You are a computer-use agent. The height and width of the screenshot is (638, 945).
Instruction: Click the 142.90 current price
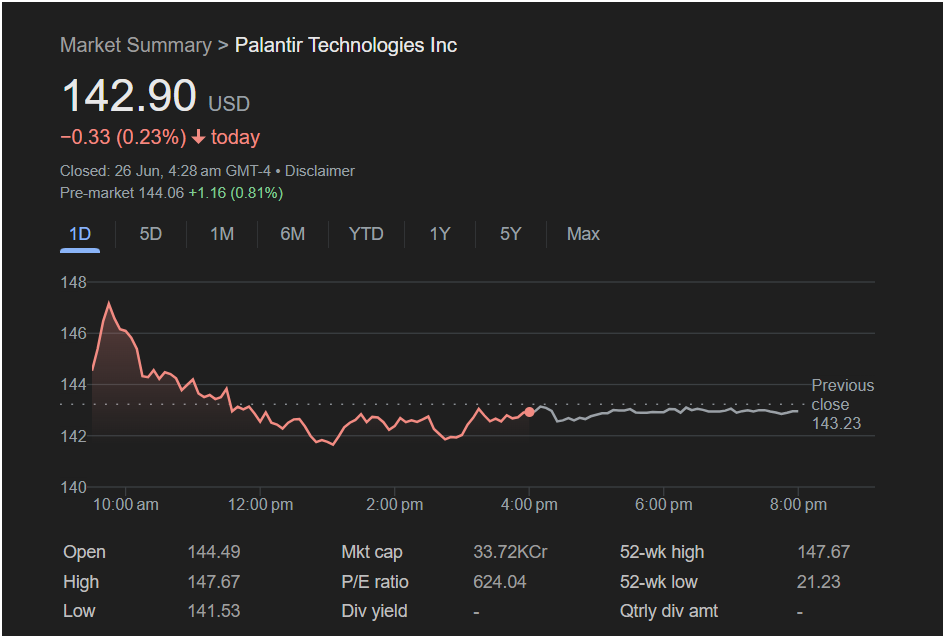click(x=129, y=96)
